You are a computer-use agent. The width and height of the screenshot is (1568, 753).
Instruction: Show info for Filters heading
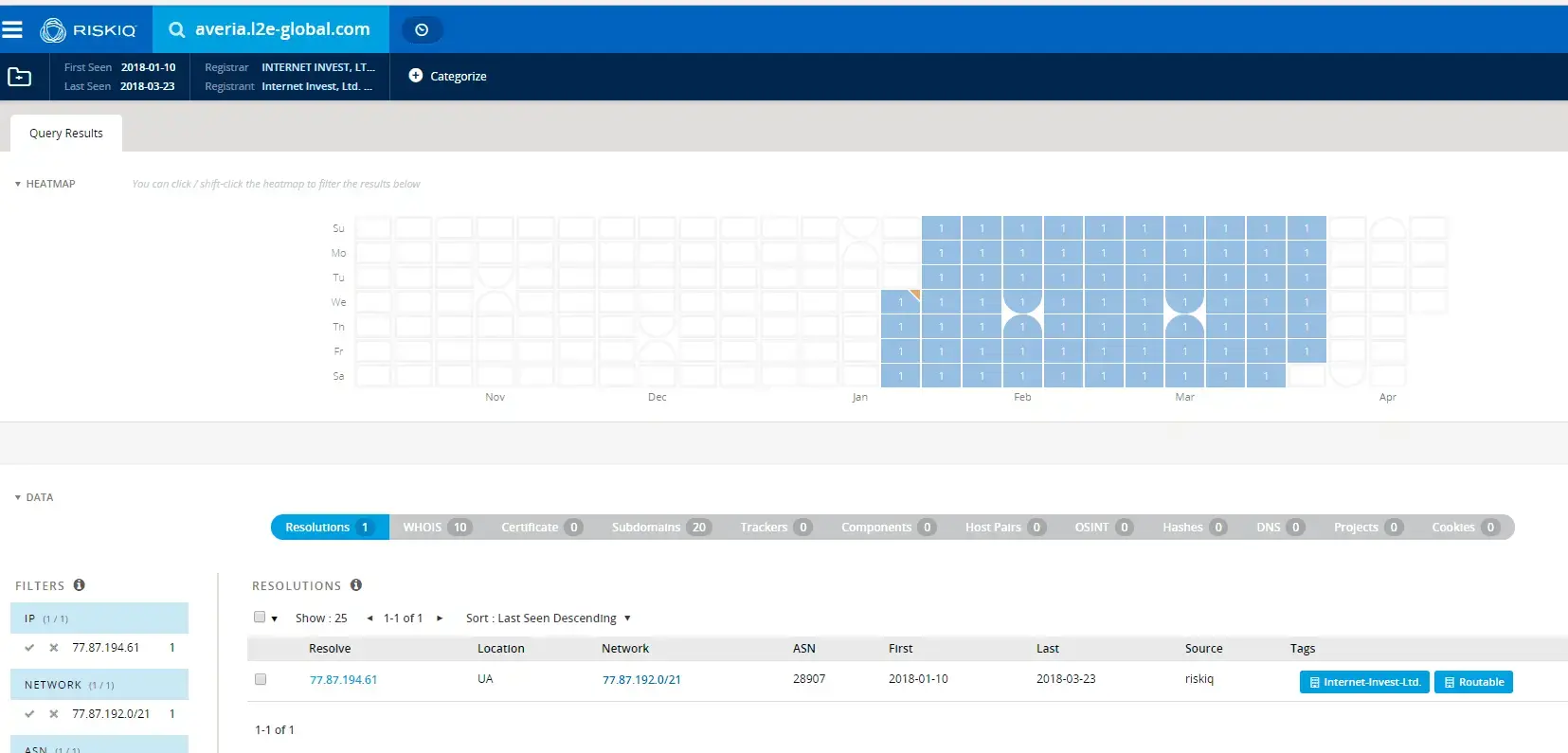pyautogui.click(x=80, y=584)
